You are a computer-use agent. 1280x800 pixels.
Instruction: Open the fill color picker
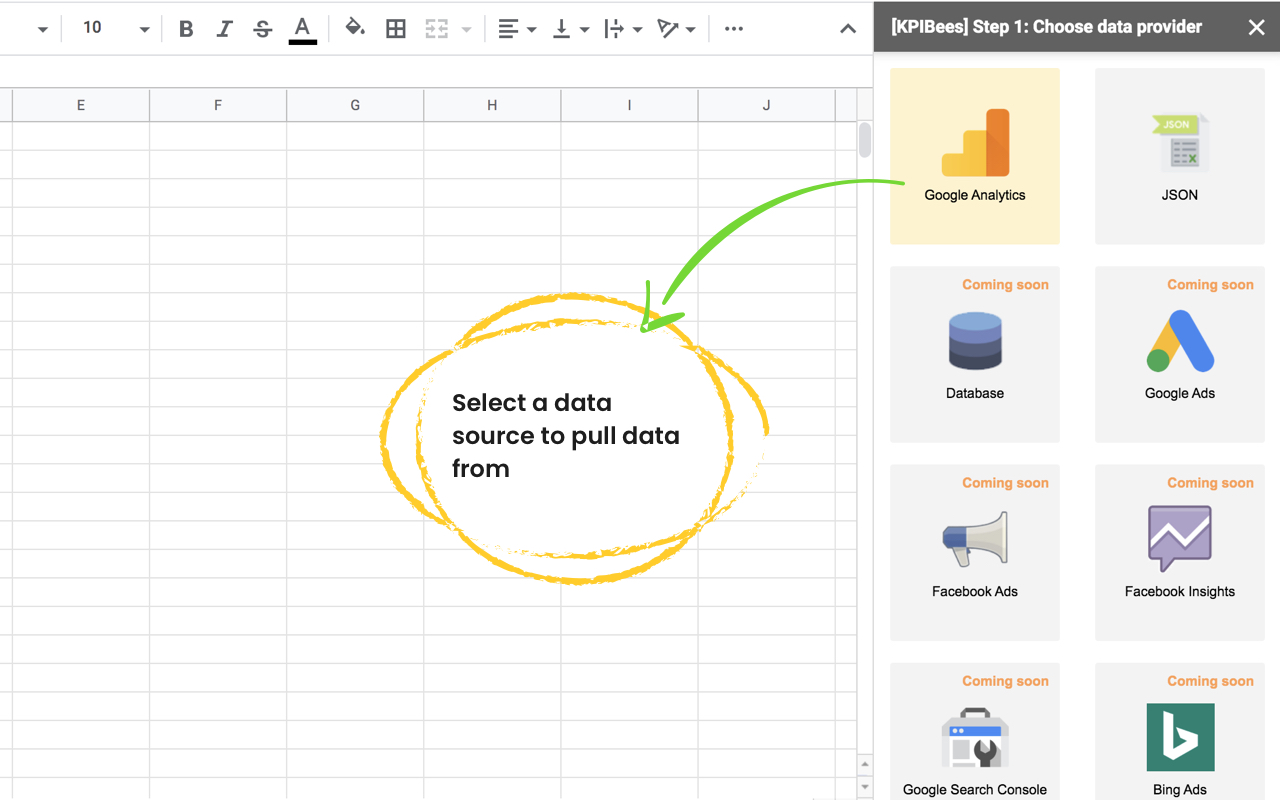coord(355,28)
